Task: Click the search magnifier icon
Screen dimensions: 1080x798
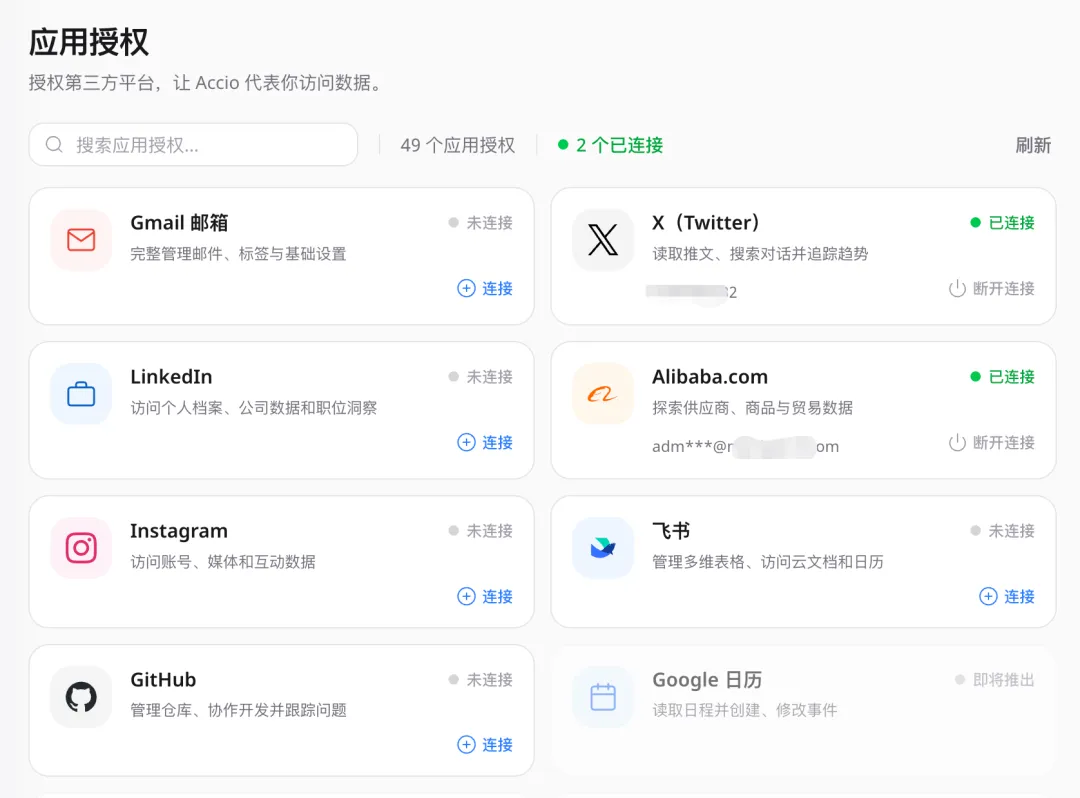Action: (55, 145)
